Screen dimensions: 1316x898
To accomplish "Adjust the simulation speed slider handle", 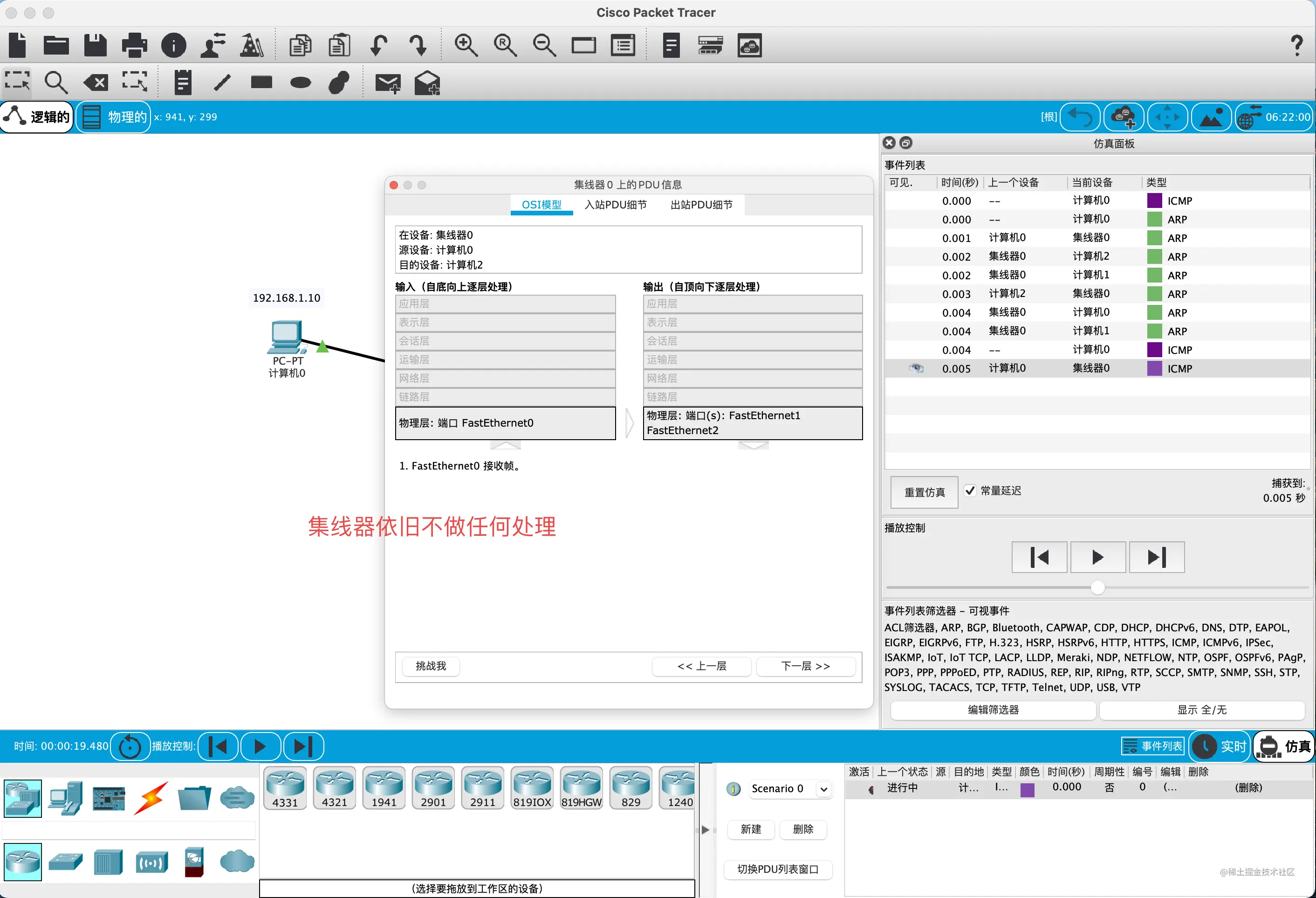I will tap(1097, 587).
